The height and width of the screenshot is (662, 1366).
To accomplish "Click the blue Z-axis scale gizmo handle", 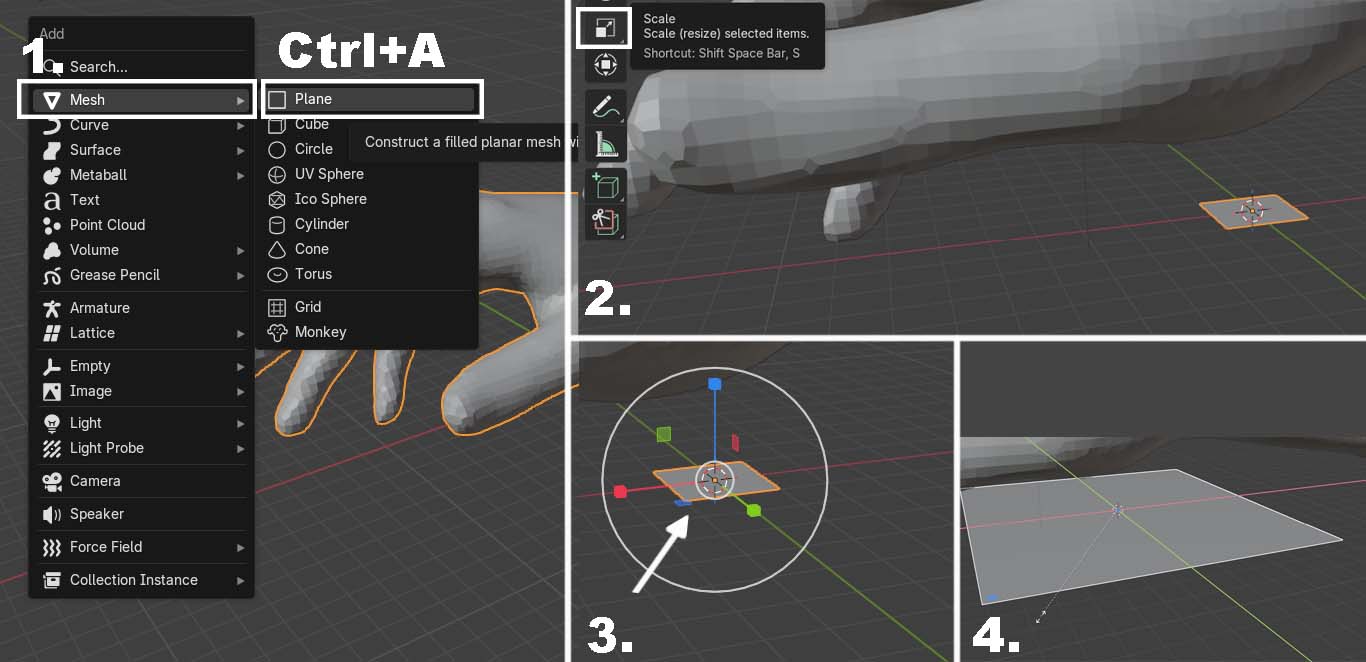I will [x=714, y=384].
